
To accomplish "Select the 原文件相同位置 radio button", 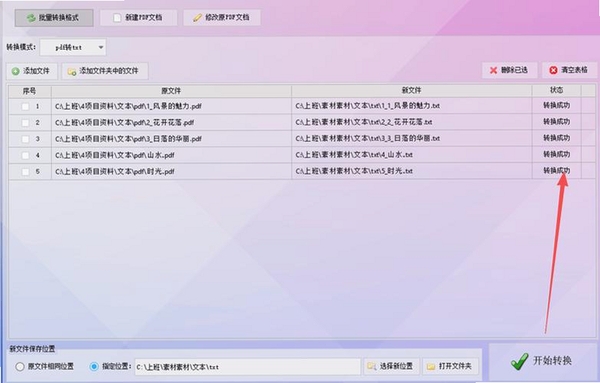I will click(20, 367).
